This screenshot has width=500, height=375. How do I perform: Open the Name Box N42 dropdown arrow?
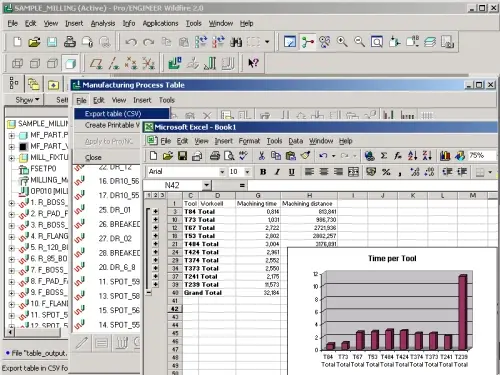(207, 185)
